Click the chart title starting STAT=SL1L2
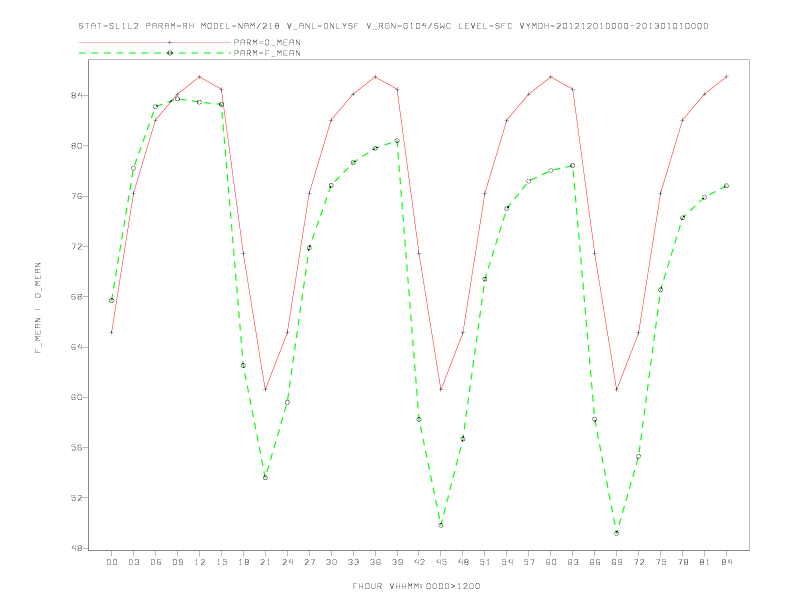This screenshot has width=792, height=612. click(x=393, y=26)
